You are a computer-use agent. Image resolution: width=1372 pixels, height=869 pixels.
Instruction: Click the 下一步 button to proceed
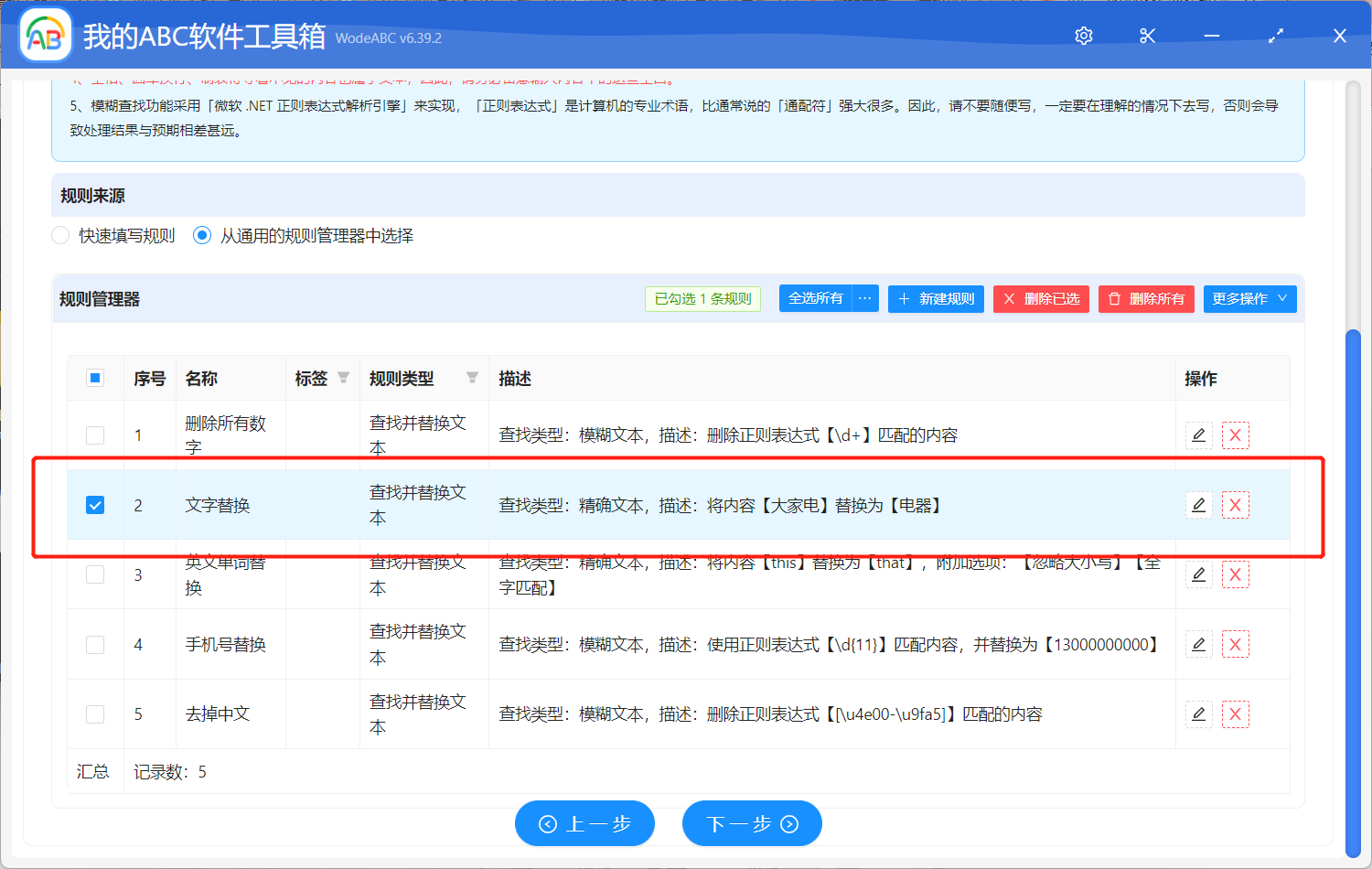pyautogui.click(x=752, y=823)
